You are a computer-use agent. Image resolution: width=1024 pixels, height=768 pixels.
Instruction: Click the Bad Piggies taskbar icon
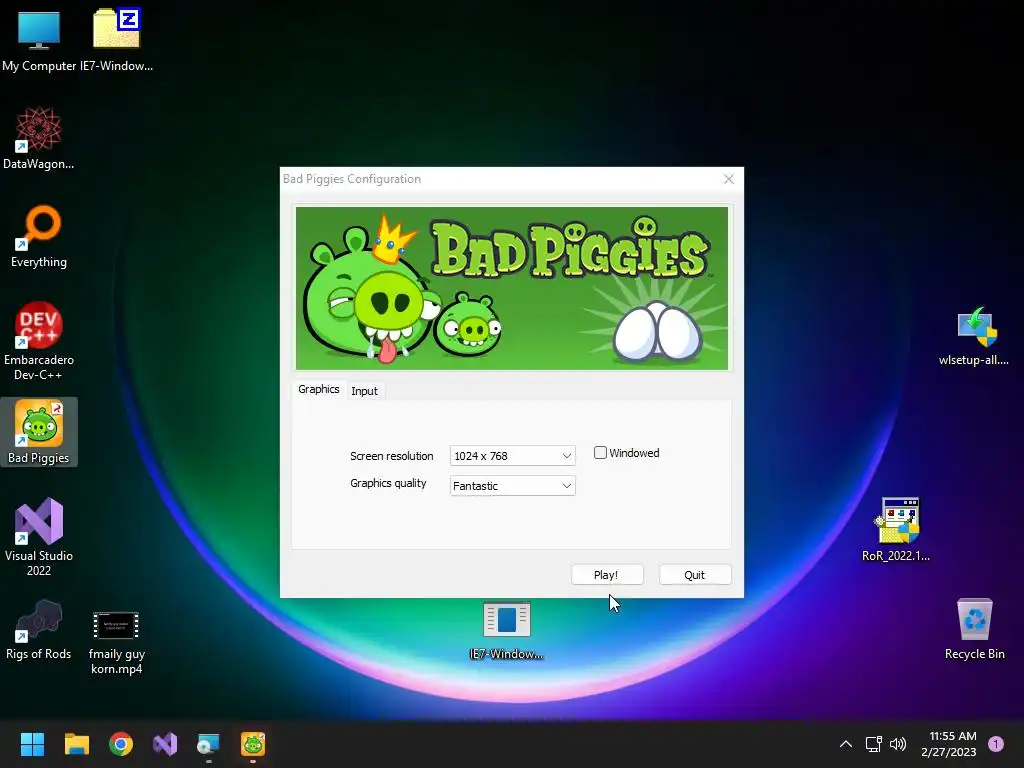pyautogui.click(x=253, y=744)
